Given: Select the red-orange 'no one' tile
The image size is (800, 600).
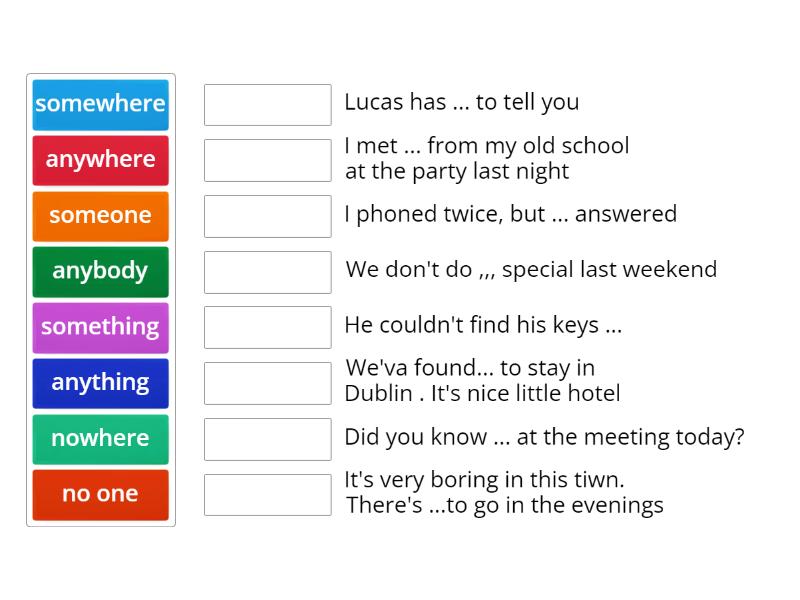Looking at the screenshot, I should click(x=100, y=494).
